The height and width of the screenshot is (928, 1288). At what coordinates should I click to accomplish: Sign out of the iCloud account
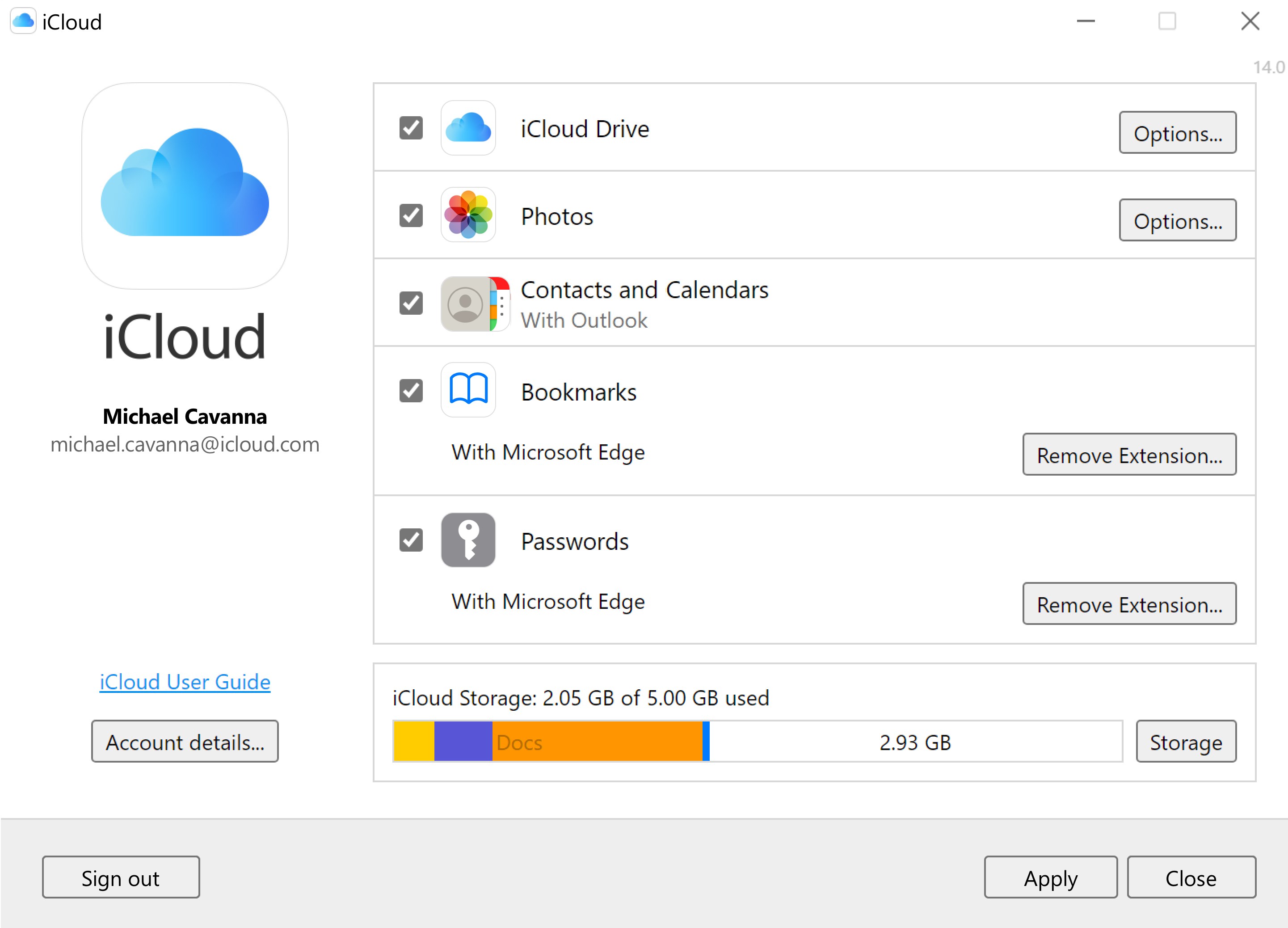pos(120,877)
